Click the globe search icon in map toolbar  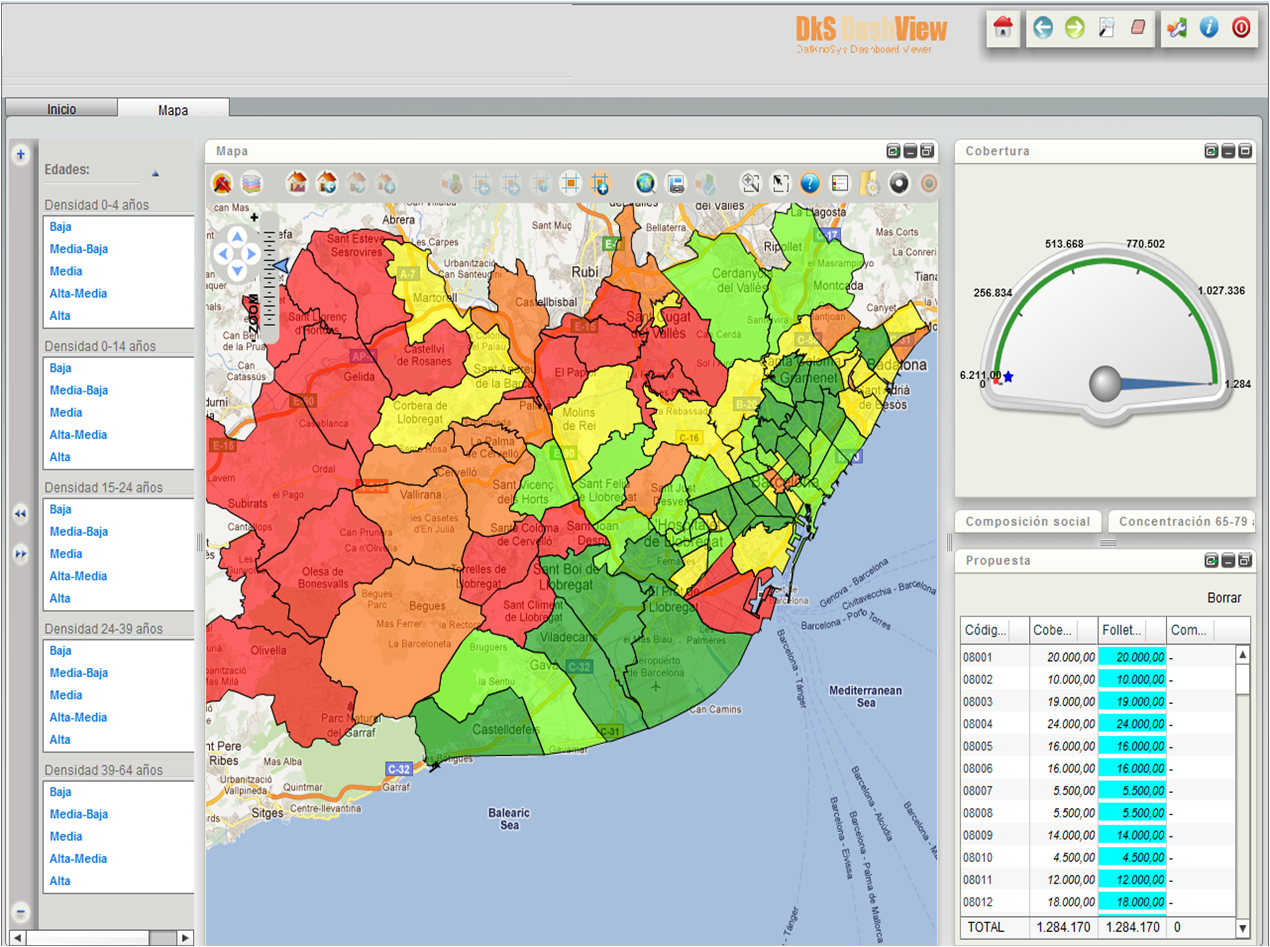click(646, 183)
